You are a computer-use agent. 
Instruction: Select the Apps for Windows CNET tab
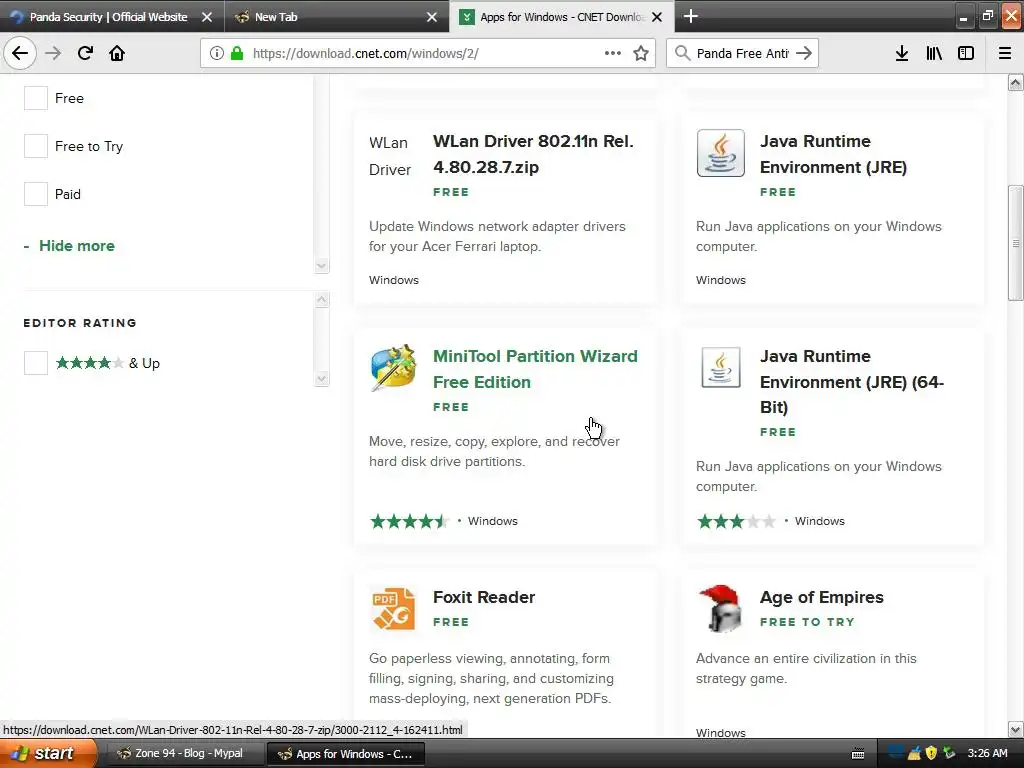[x=562, y=17]
